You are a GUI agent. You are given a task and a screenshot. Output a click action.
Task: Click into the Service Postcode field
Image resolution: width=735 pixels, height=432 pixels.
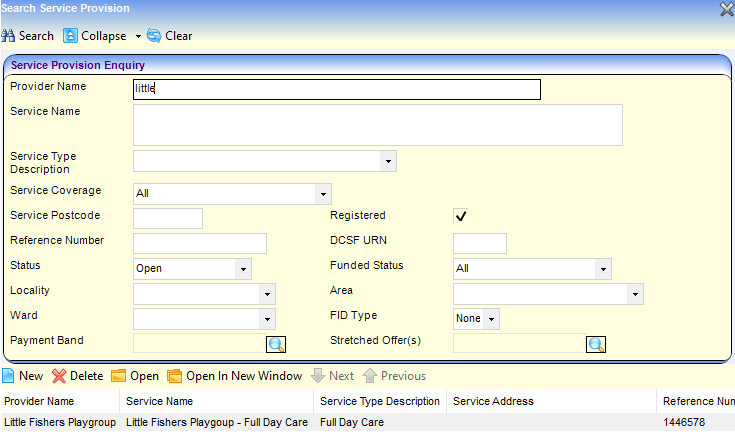[x=168, y=219]
